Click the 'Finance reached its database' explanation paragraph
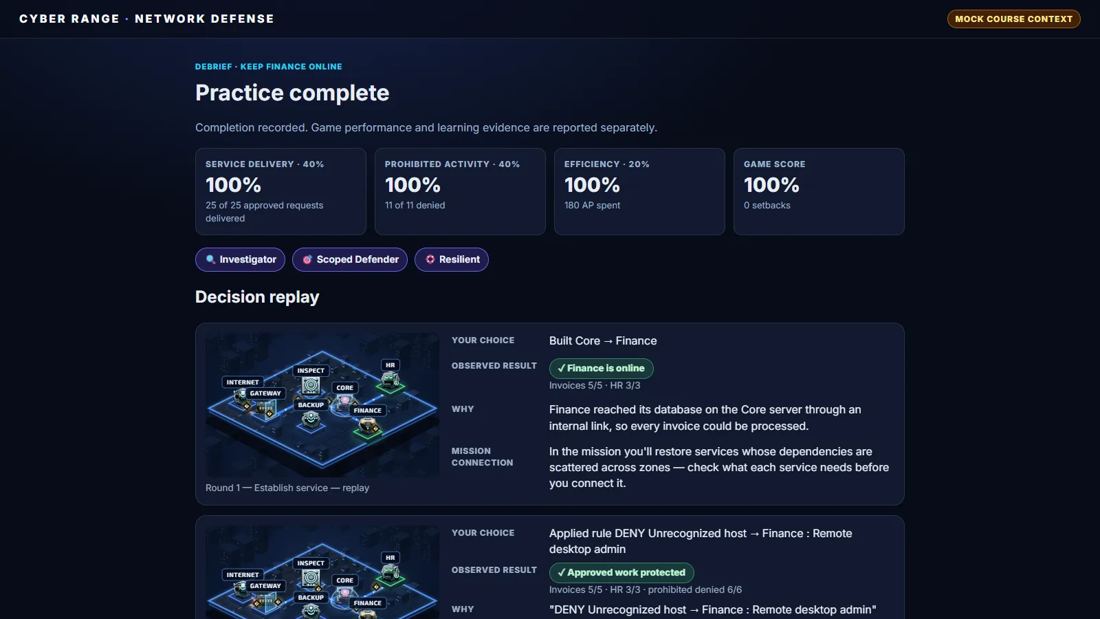1100x619 pixels. coord(705,418)
